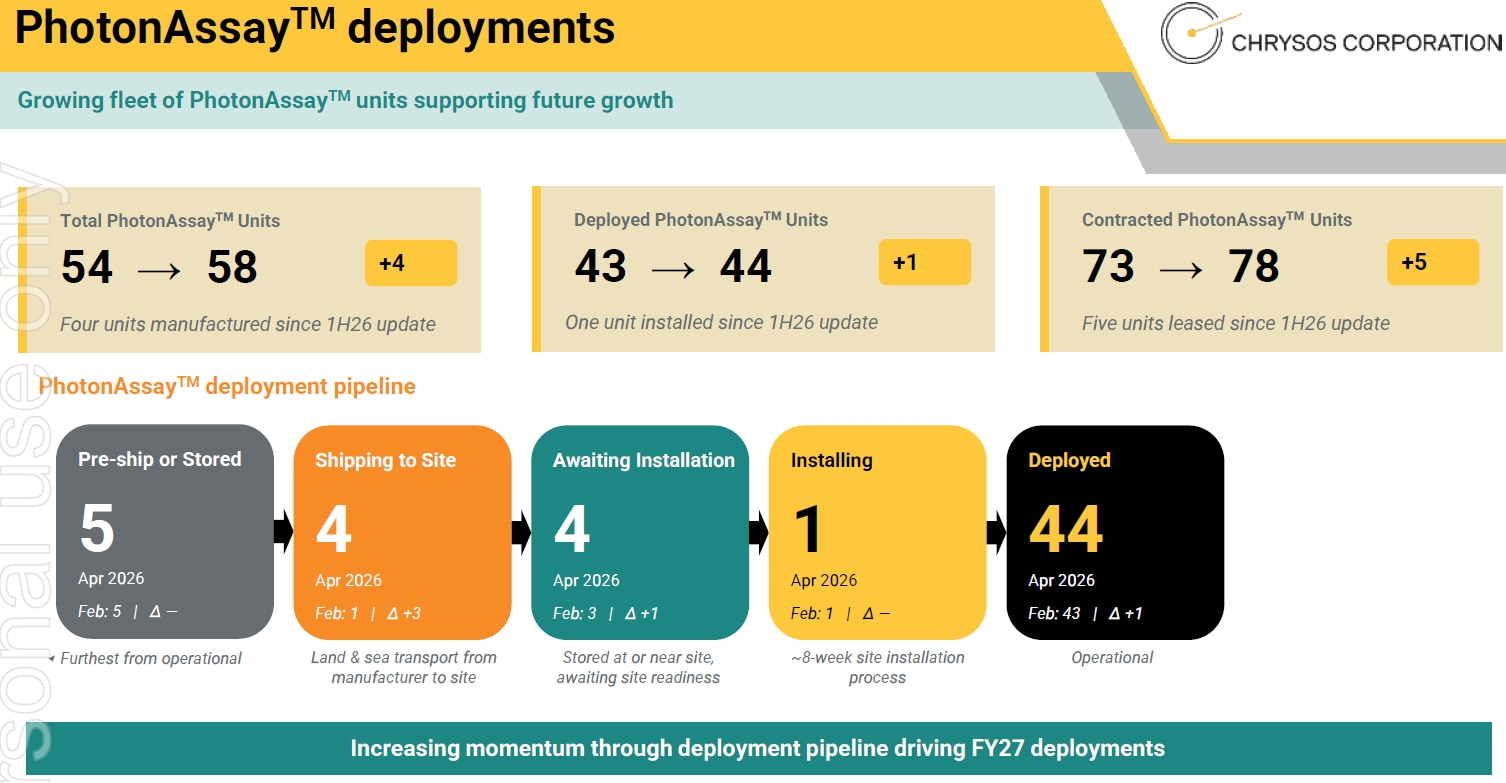The height and width of the screenshot is (783, 1506).
Task: Click "Land & sea transport from manufacturer" caption
Action: [404, 667]
